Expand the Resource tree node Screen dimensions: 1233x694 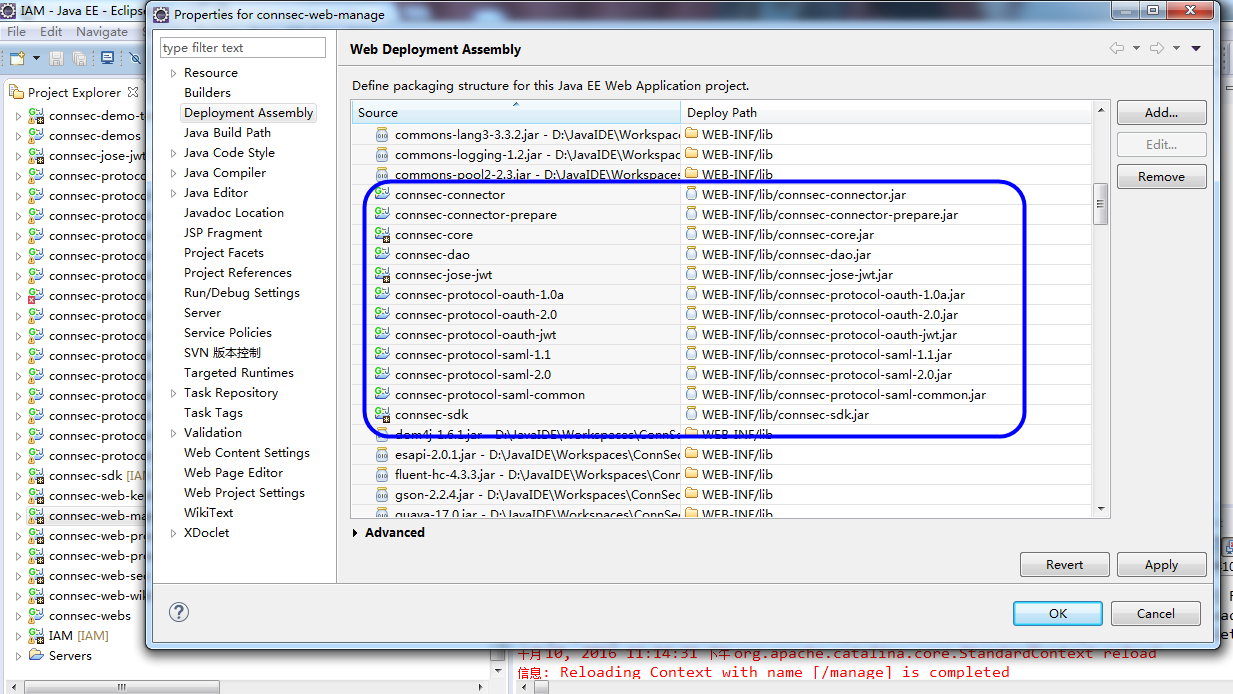point(173,73)
